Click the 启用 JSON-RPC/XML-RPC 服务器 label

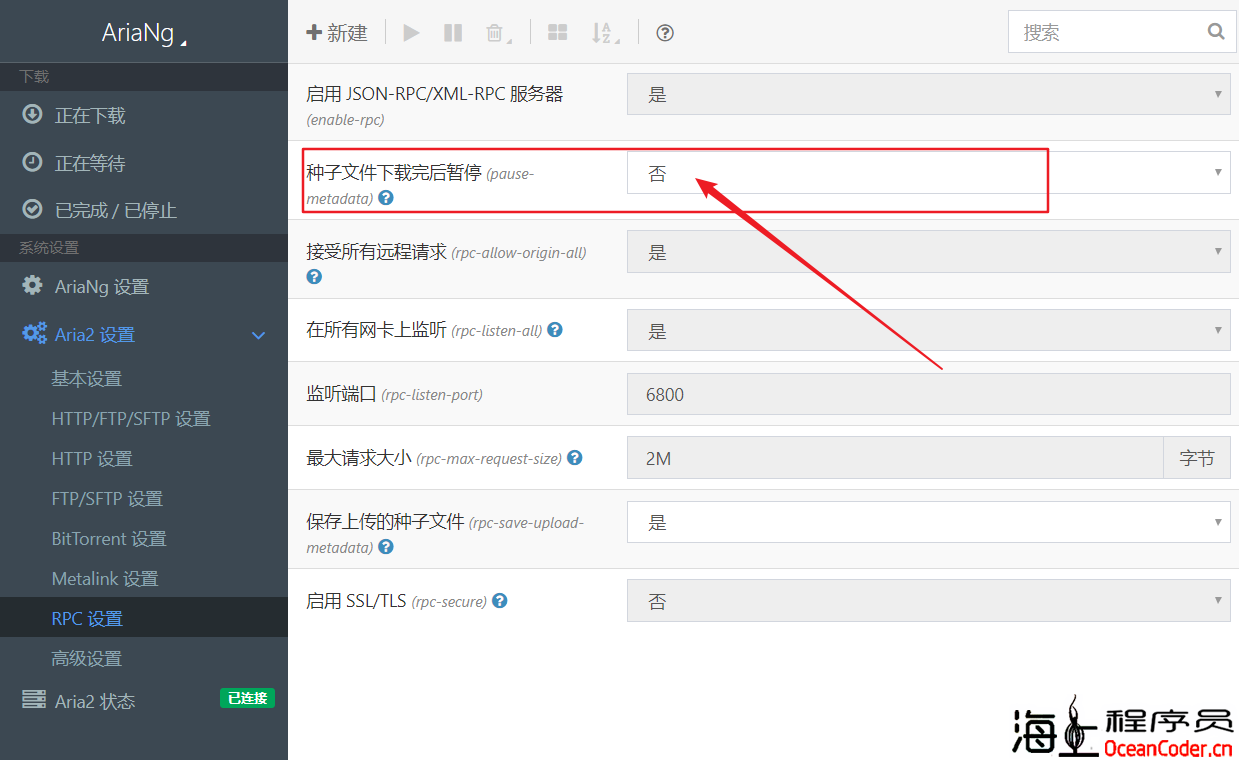435,94
